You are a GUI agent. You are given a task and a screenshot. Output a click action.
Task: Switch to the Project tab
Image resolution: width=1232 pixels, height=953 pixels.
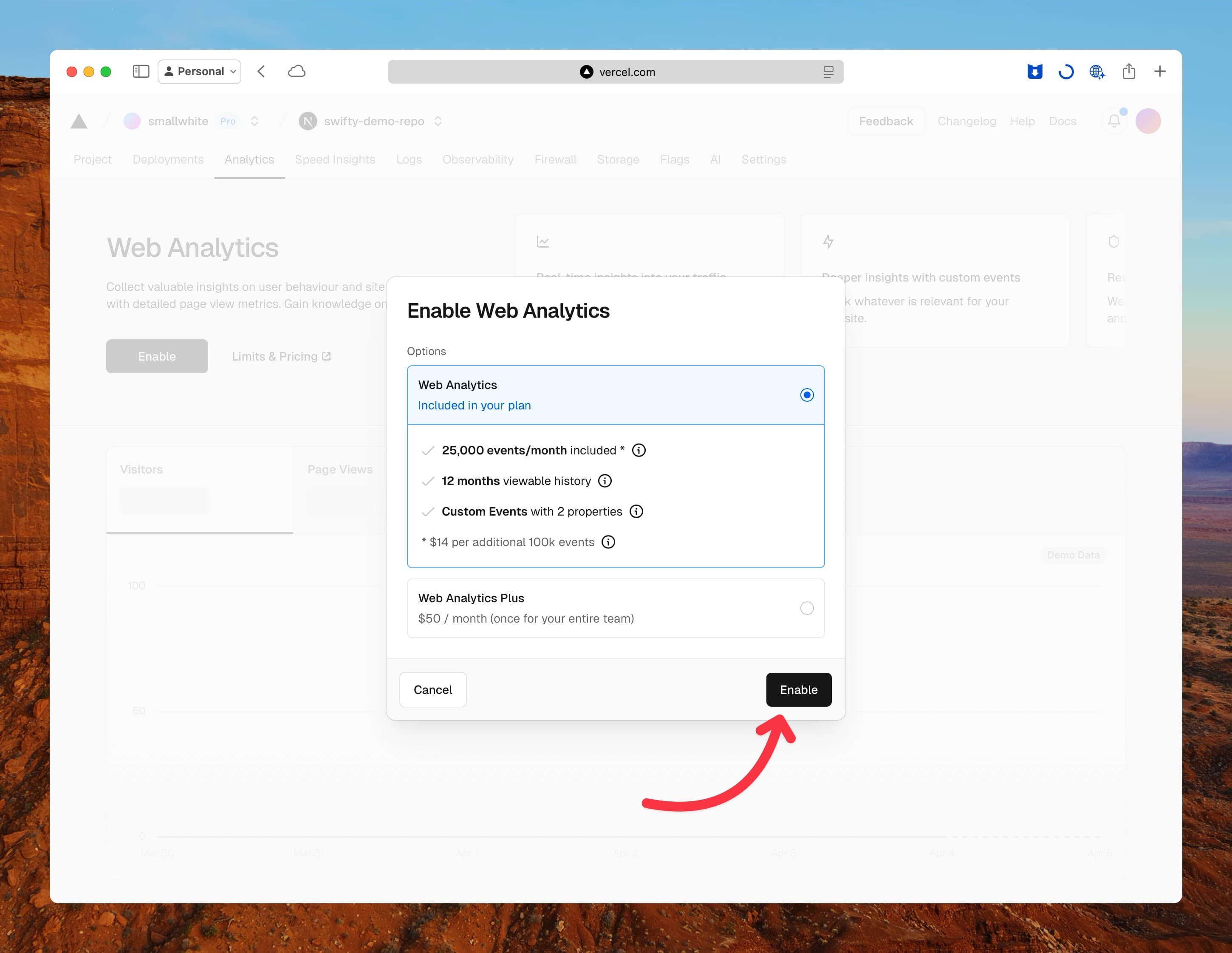pyautogui.click(x=93, y=160)
